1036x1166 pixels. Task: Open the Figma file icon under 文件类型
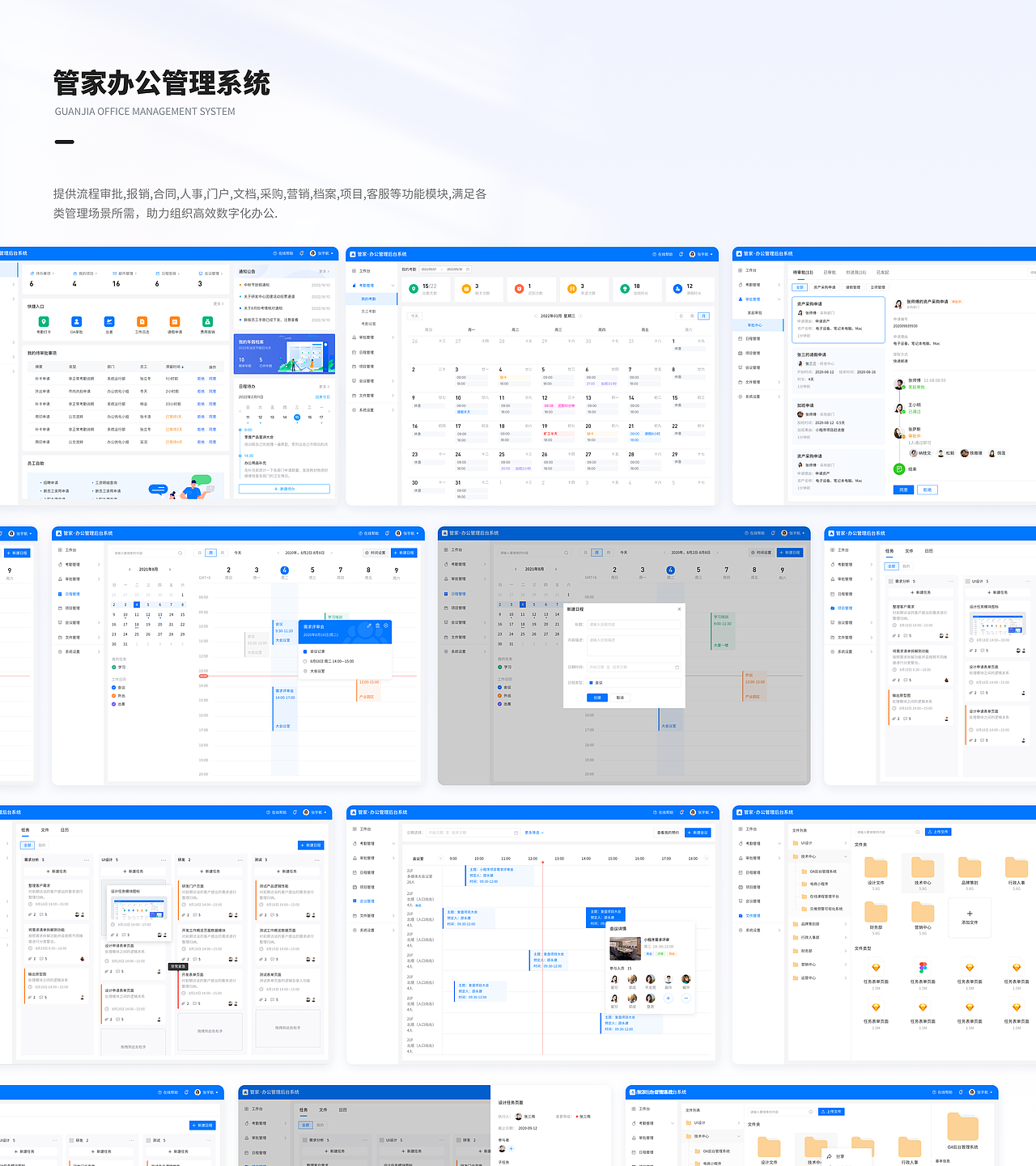(x=923, y=968)
